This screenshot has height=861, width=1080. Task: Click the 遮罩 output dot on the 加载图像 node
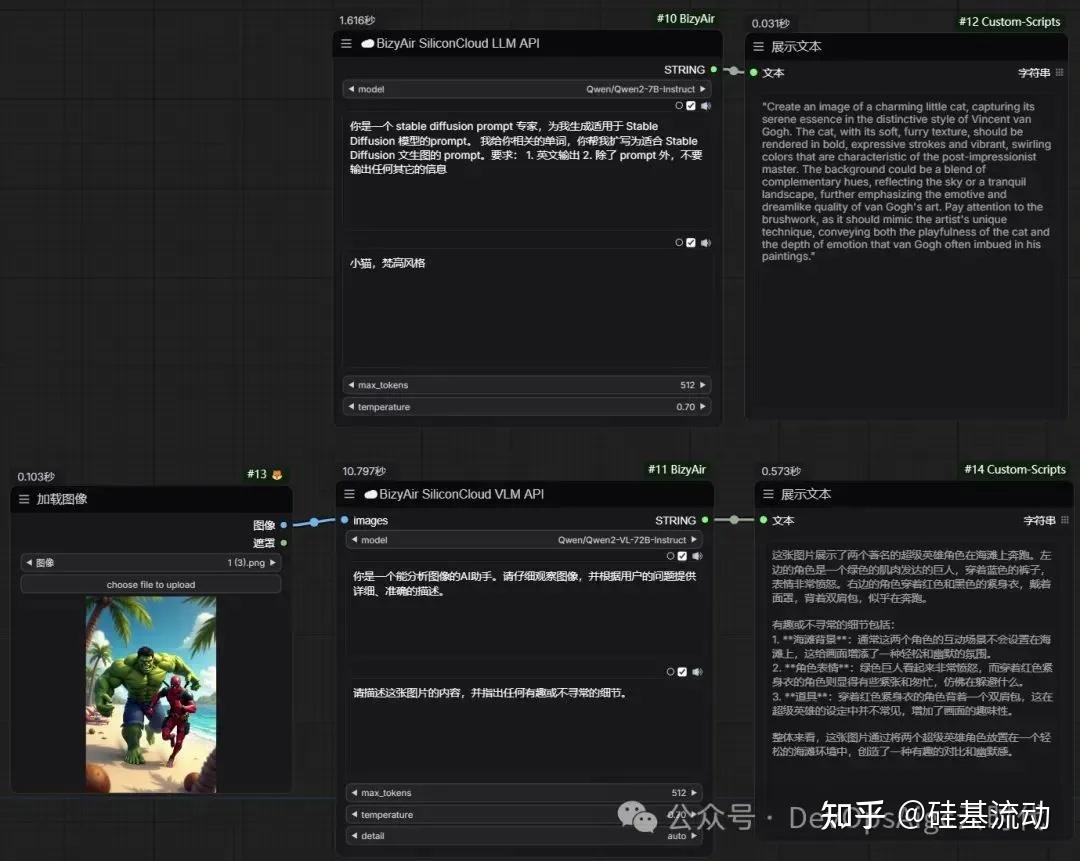pos(284,543)
